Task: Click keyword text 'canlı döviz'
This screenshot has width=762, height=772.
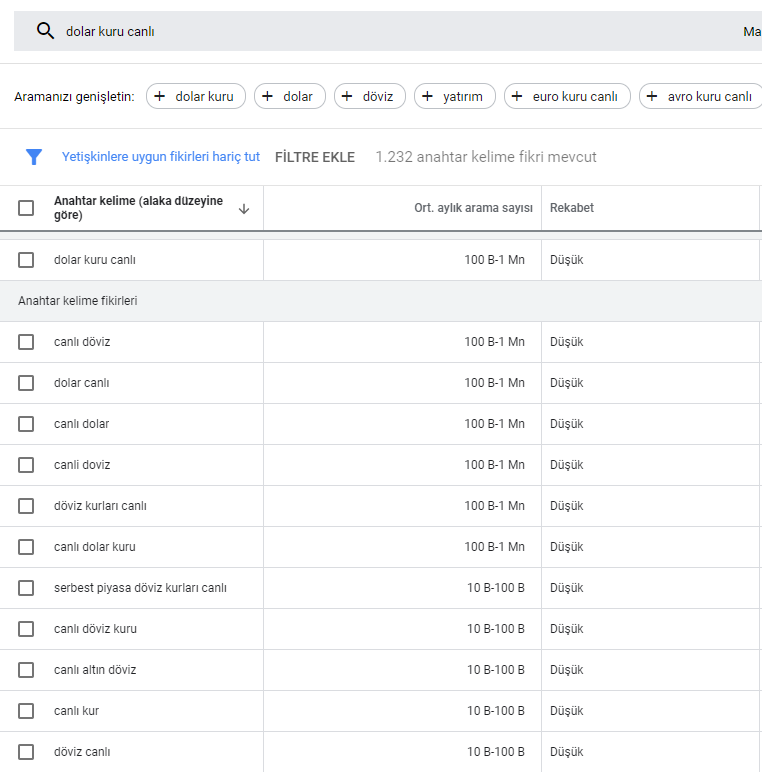Action: coord(82,342)
